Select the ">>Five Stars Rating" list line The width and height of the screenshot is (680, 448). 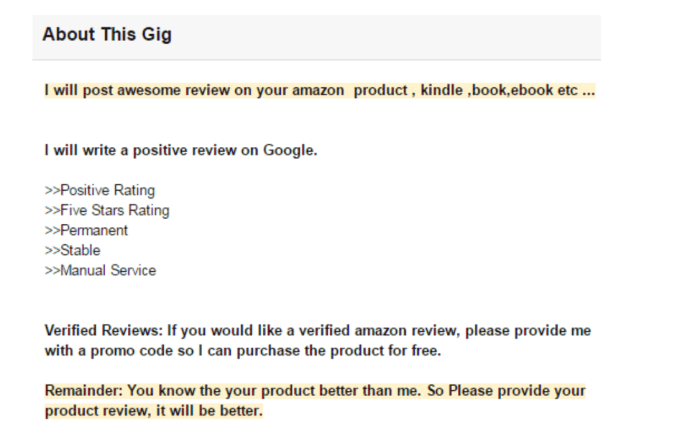pyautogui.click(x=107, y=210)
